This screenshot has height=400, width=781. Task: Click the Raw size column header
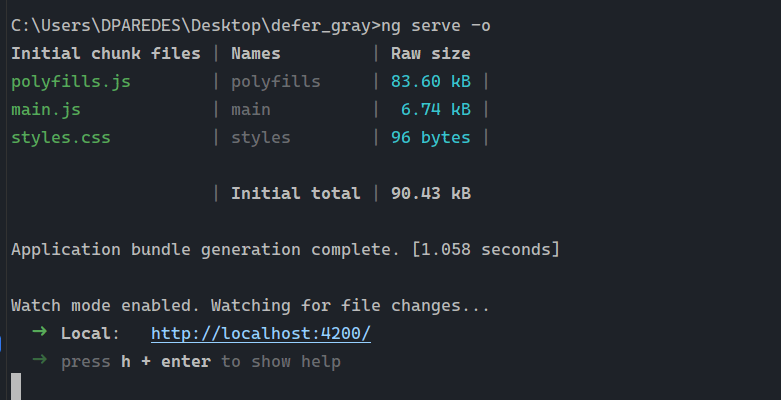[430, 53]
